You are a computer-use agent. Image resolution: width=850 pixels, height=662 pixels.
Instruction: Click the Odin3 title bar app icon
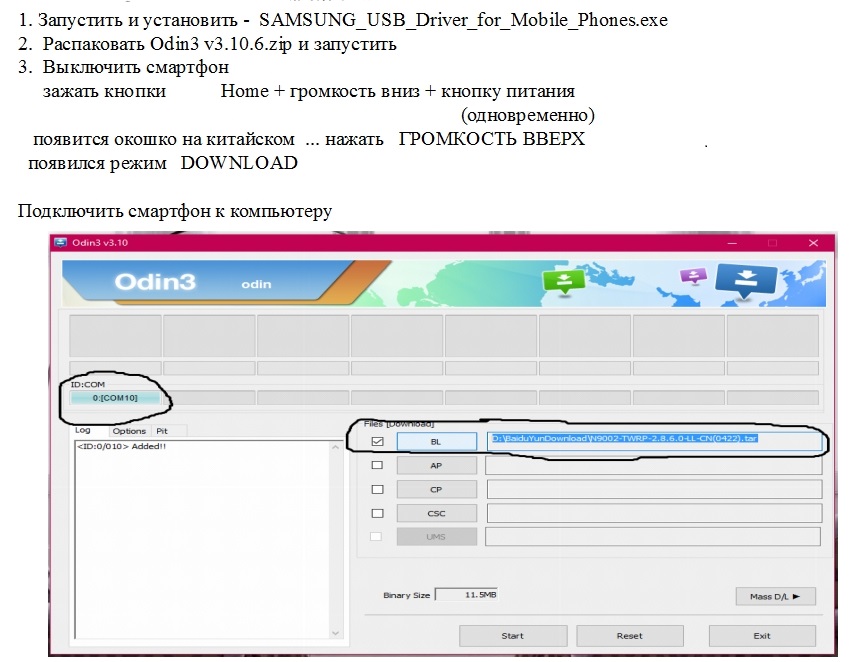click(x=61, y=242)
